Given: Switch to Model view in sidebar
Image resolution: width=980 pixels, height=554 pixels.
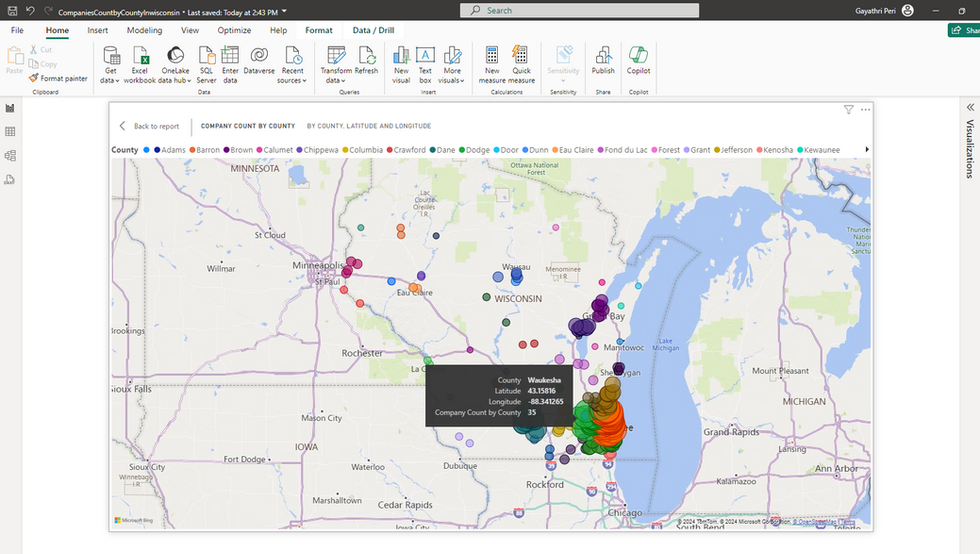Looking at the screenshot, I should pos(10,156).
